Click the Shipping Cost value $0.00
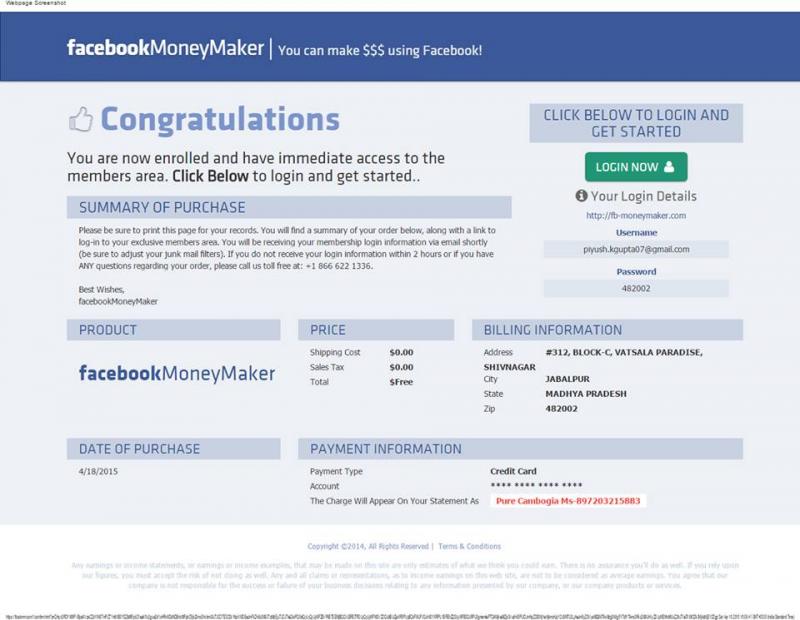The width and height of the screenshot is (800, 620). 401,352
